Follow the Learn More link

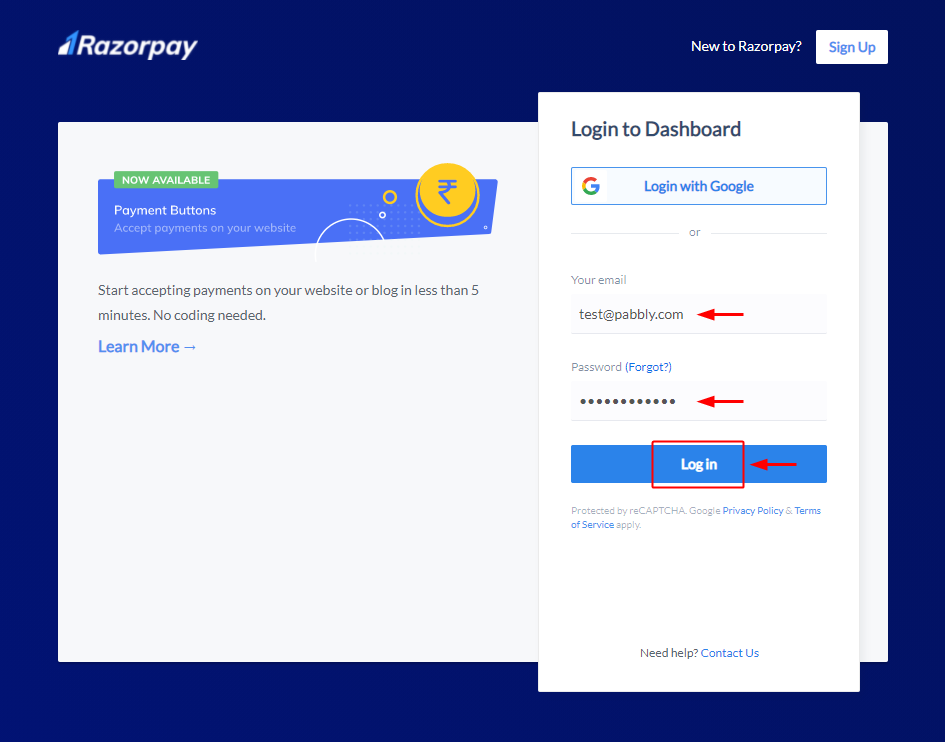147,347
